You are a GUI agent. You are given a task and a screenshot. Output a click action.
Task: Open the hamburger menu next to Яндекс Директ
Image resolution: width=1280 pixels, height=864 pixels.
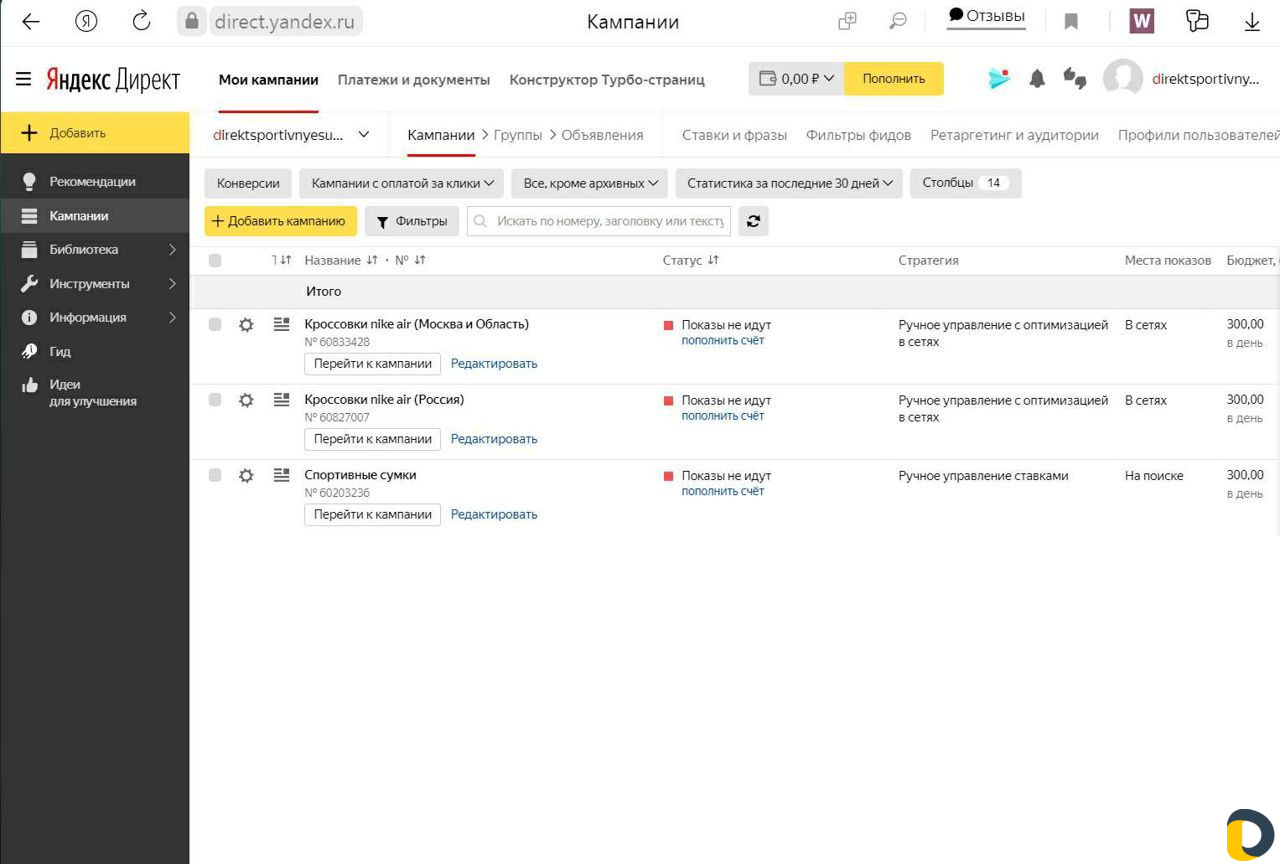coord(23,79)
